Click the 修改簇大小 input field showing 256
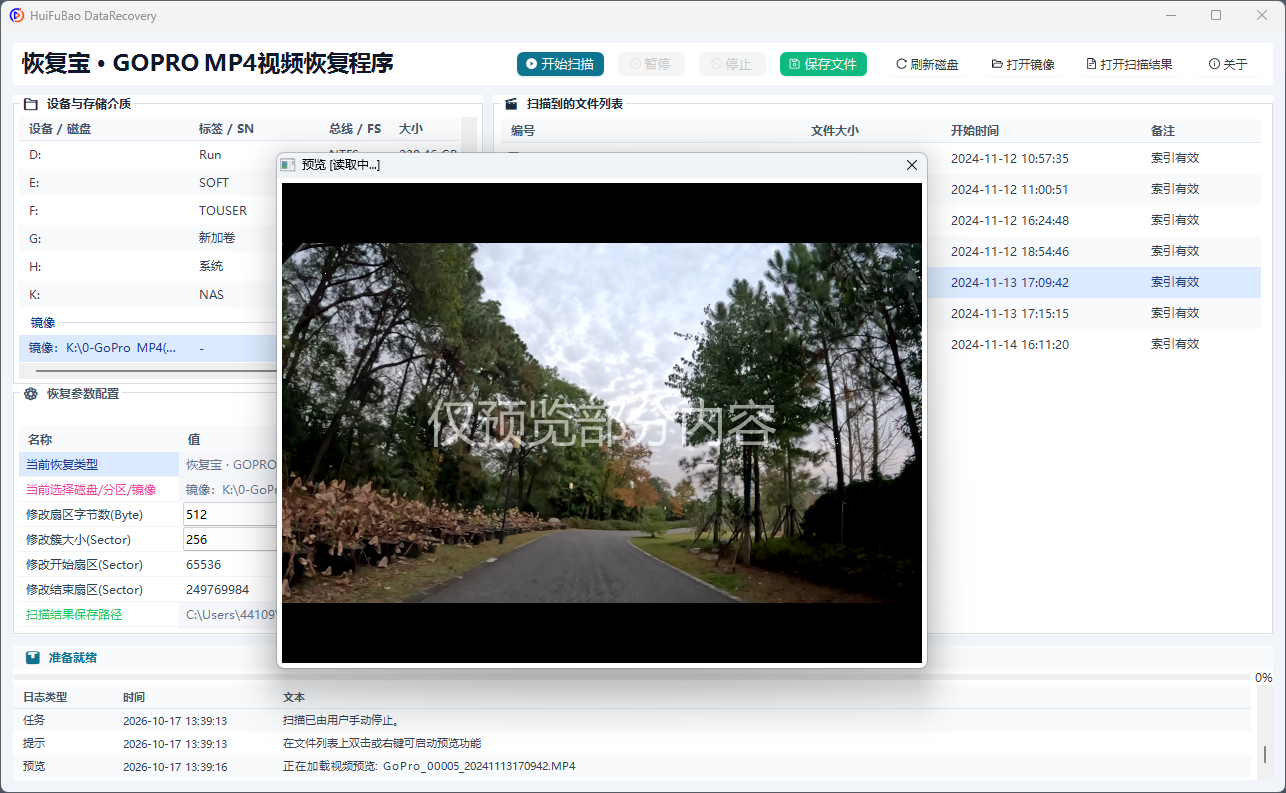 click(230, 539)
